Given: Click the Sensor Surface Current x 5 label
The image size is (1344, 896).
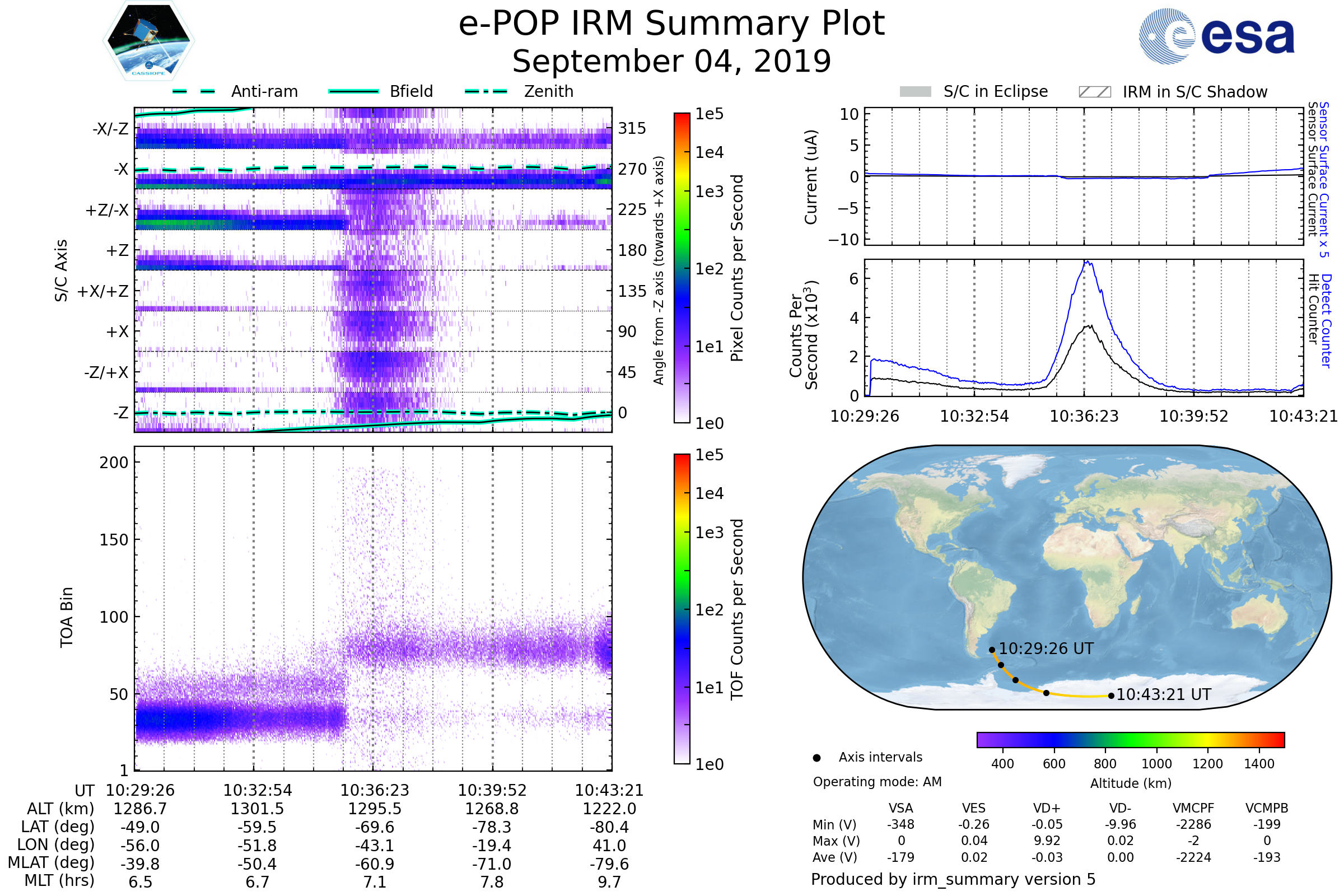Looking at the screenshot, I should tap(1323, 179).
